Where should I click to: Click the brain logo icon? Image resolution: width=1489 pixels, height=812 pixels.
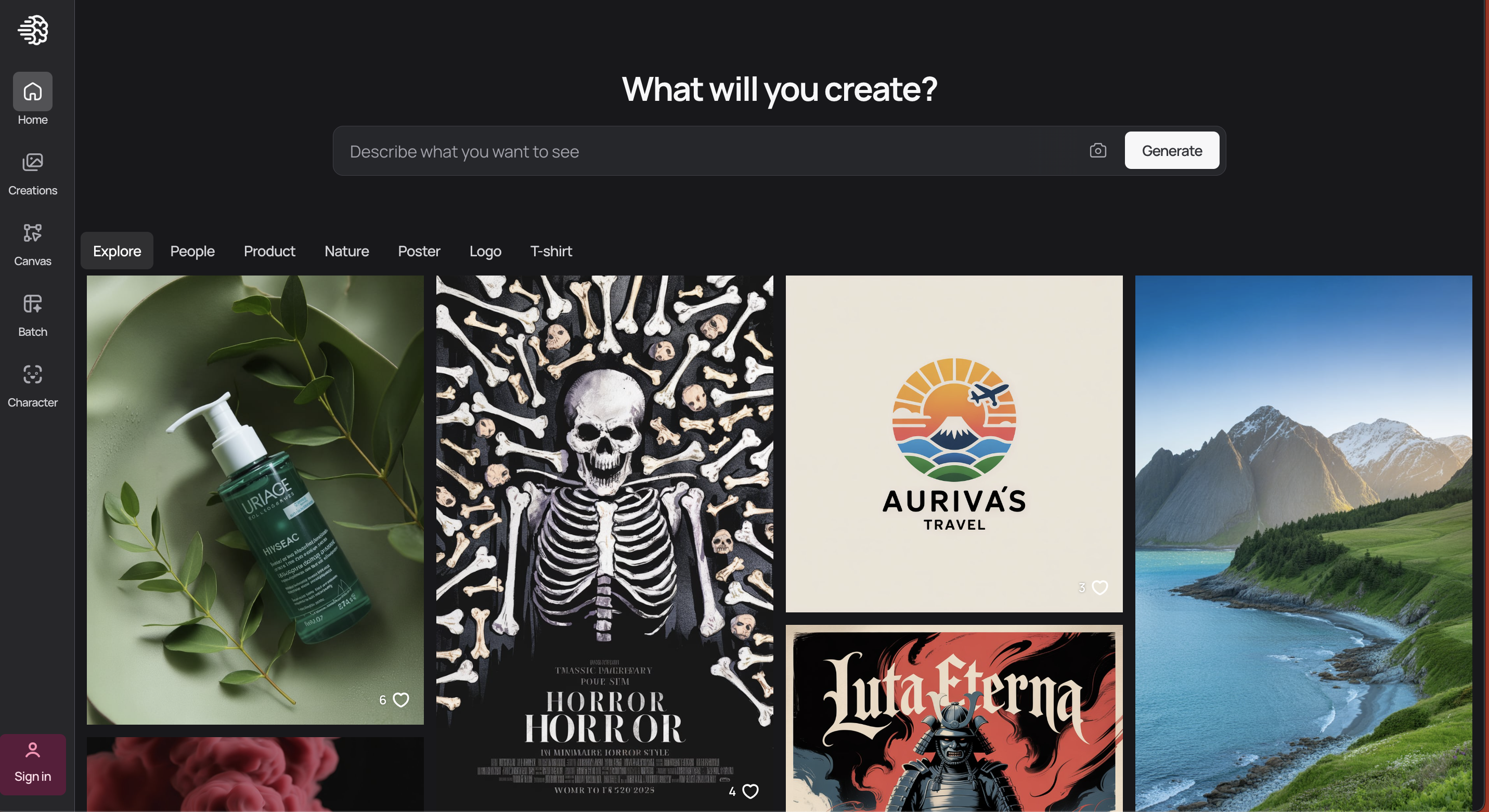point(32,30)
